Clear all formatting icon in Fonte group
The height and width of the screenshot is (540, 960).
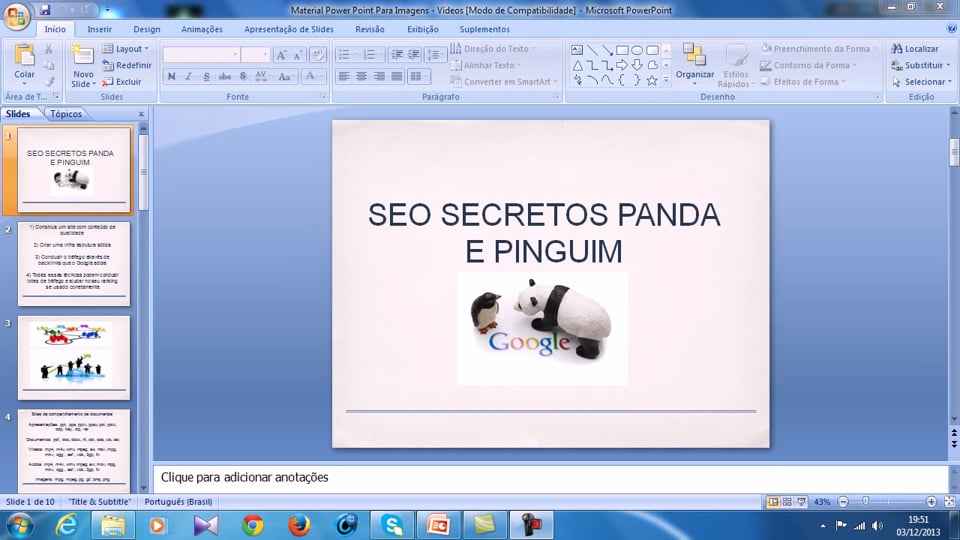[318, 55]
